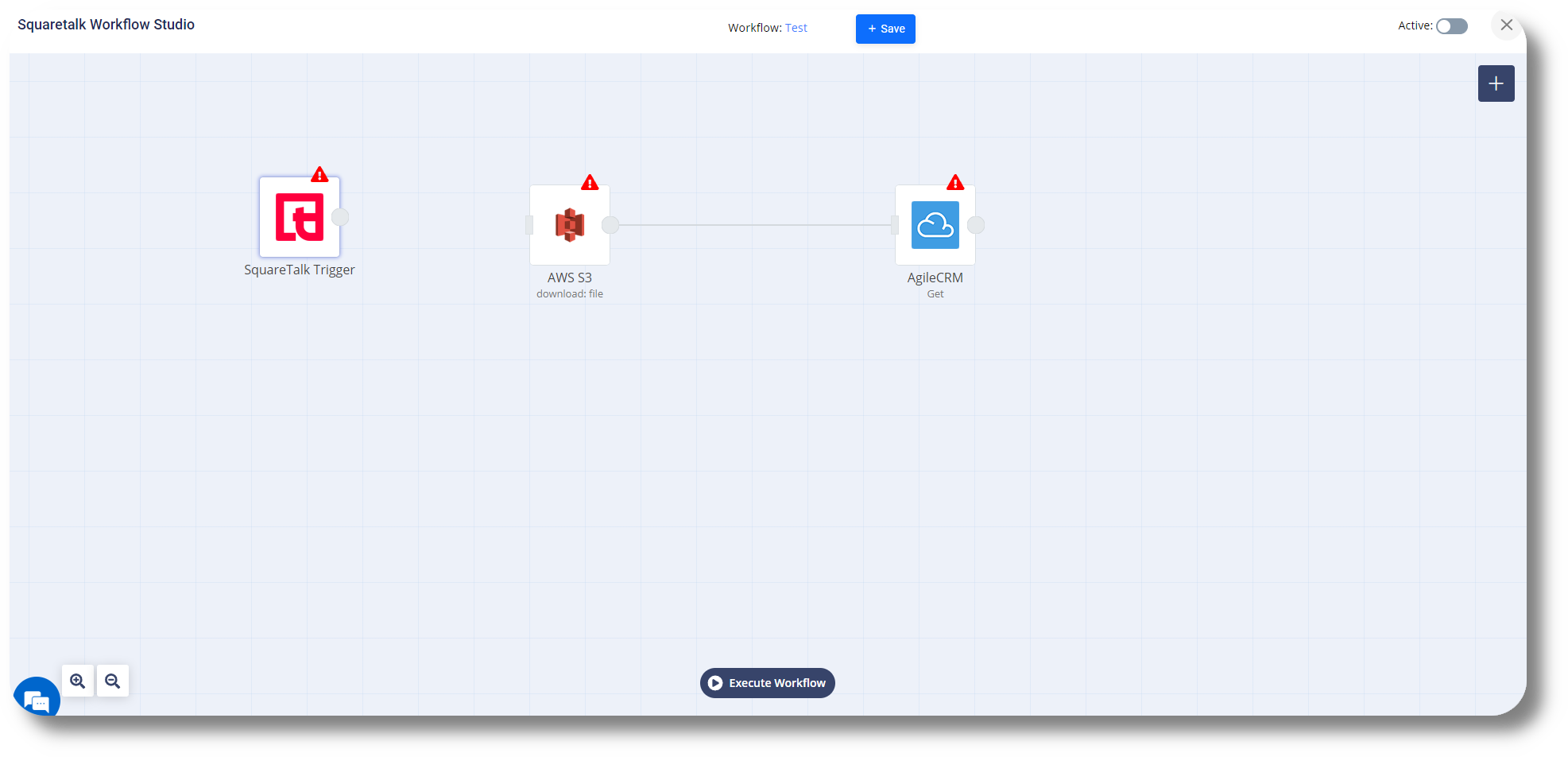Click the SquareTalk Trigger output connector

(340, 217)
